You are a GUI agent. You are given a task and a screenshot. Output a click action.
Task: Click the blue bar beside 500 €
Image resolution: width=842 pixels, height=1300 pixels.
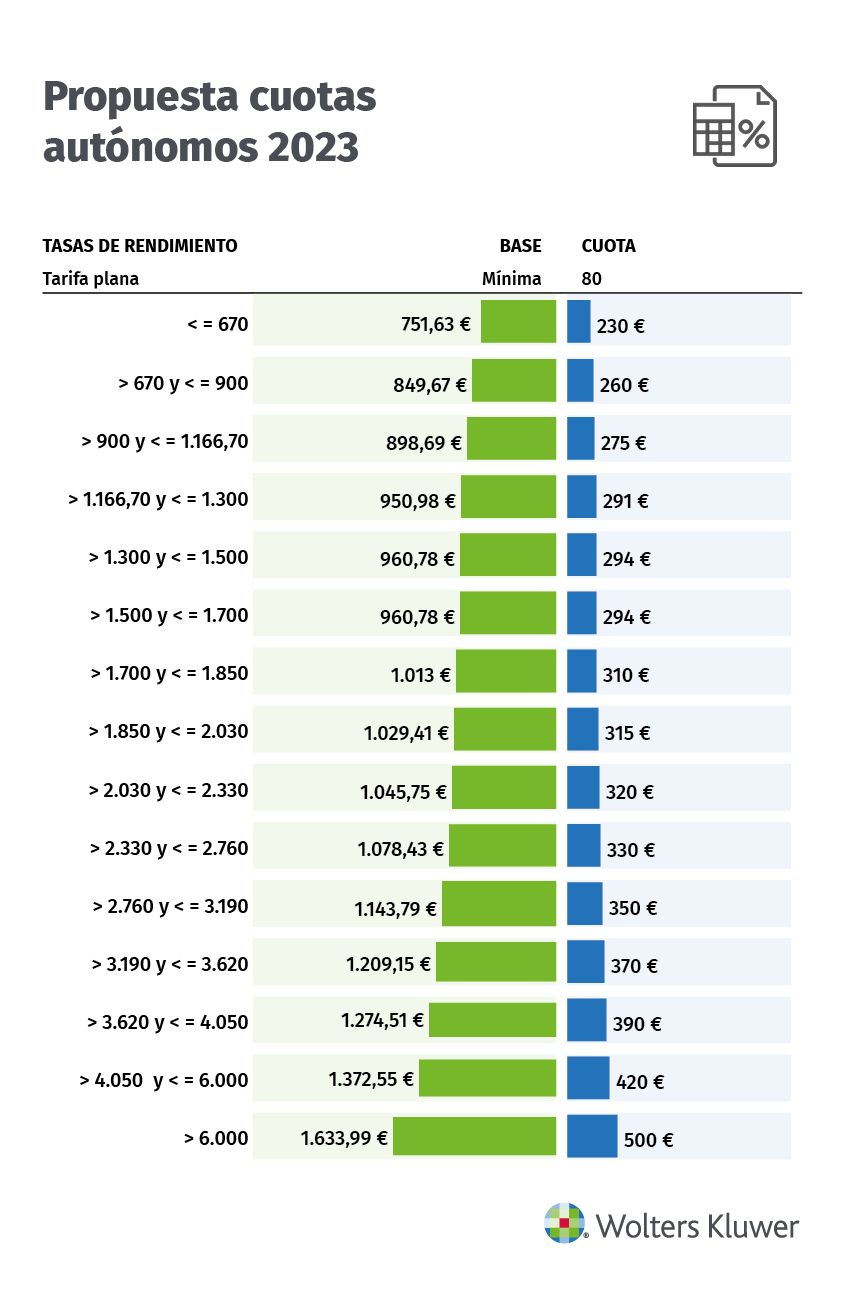click(x=592, y=1136)
